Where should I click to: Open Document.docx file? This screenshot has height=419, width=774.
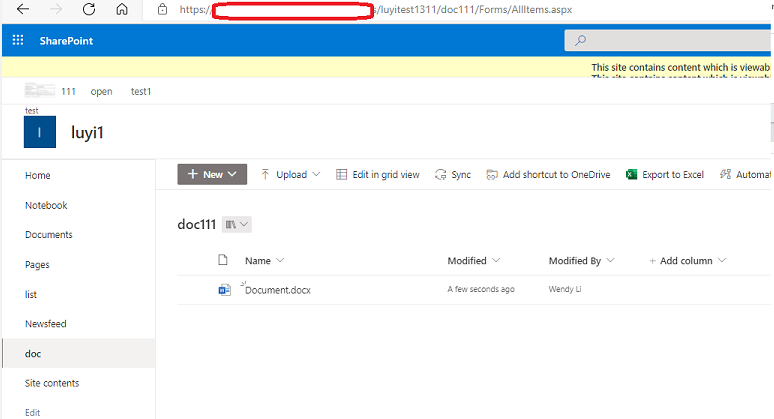click(278, 290)
